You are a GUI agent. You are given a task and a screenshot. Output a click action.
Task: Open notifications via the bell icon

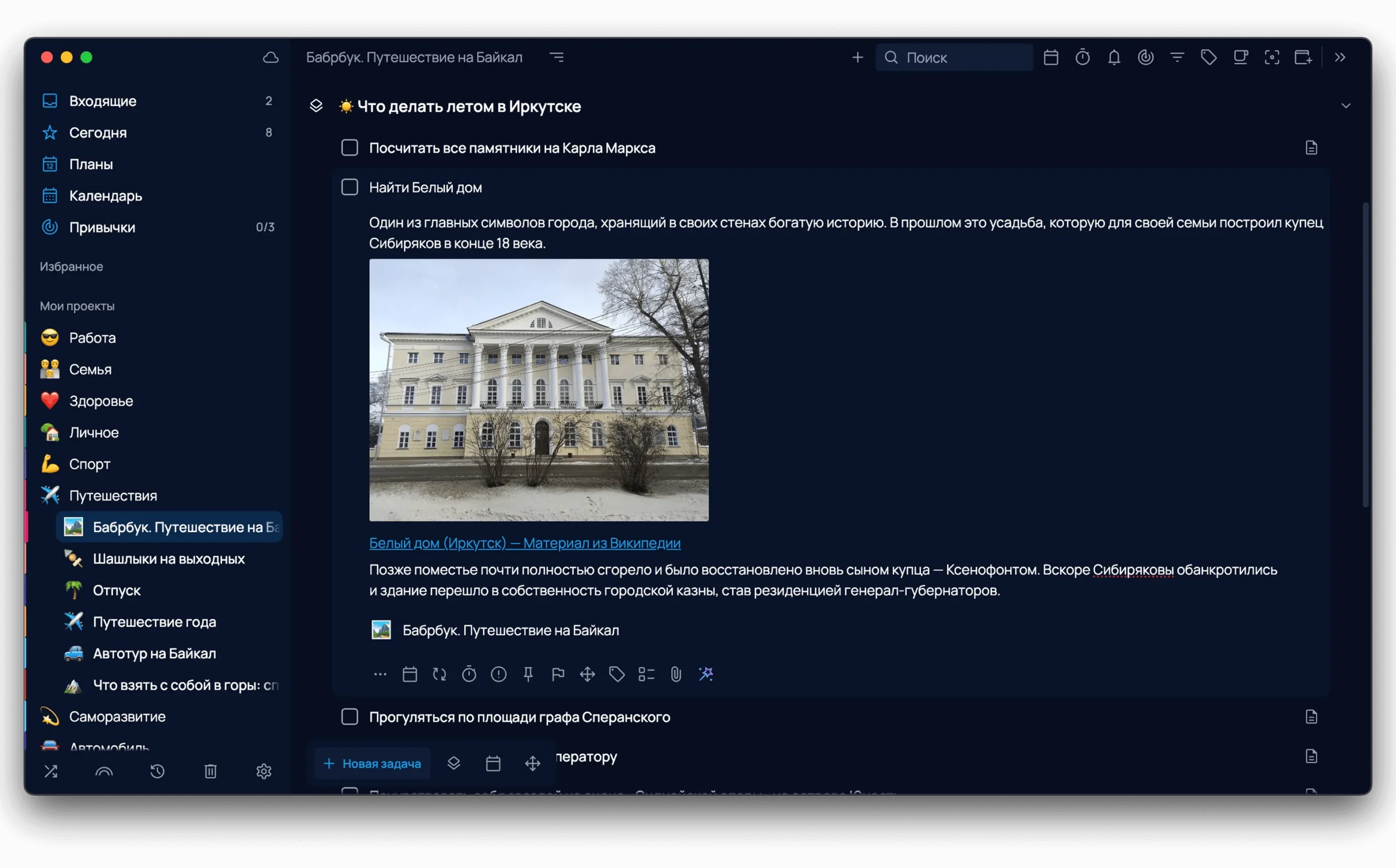1114,57
